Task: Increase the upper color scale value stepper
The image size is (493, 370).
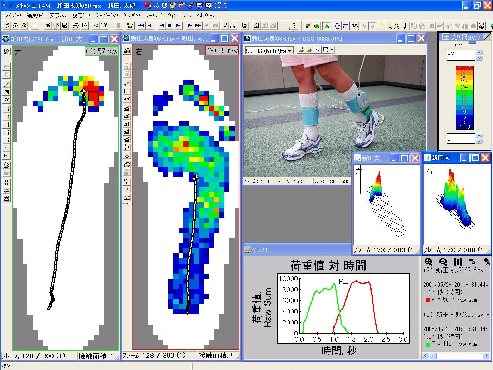Action: pos(479,52)
